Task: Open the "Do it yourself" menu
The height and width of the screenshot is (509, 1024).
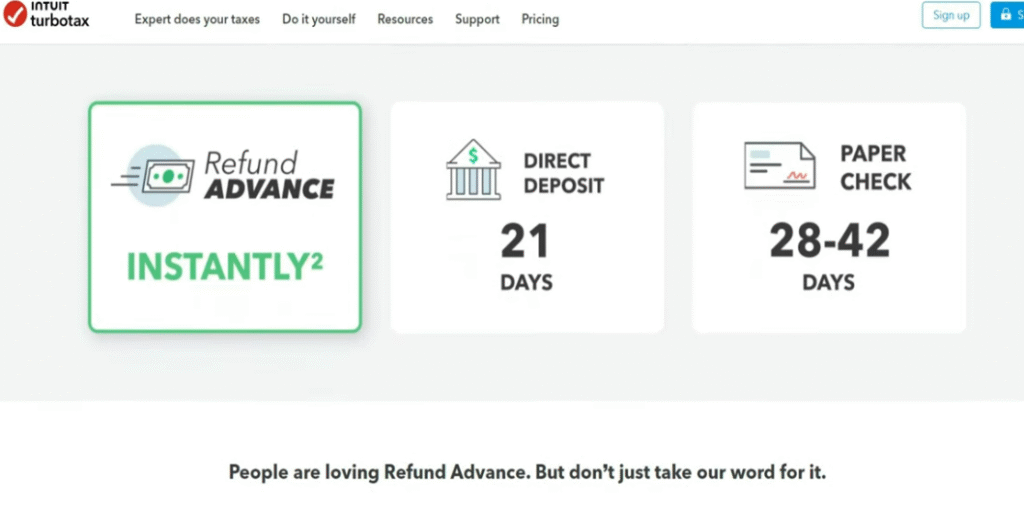Action: point(318,19)
